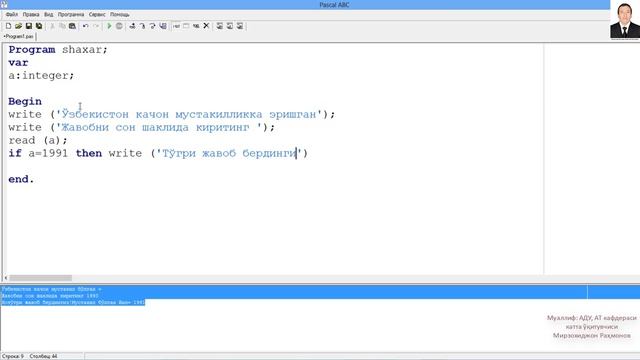Click the open file folder icon
640x360 pixels.
18,26
